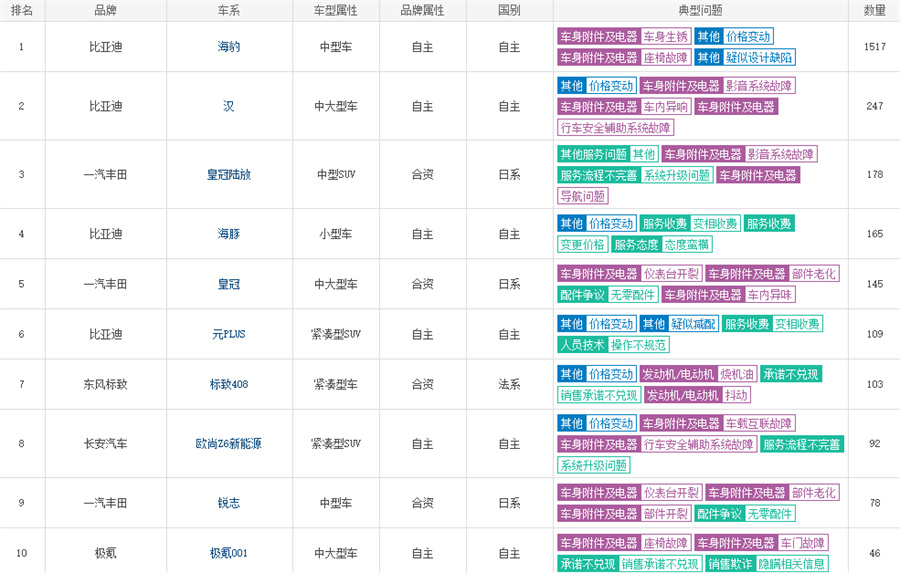
Task: Select the 排名 column header
Action: pos(22,10)
